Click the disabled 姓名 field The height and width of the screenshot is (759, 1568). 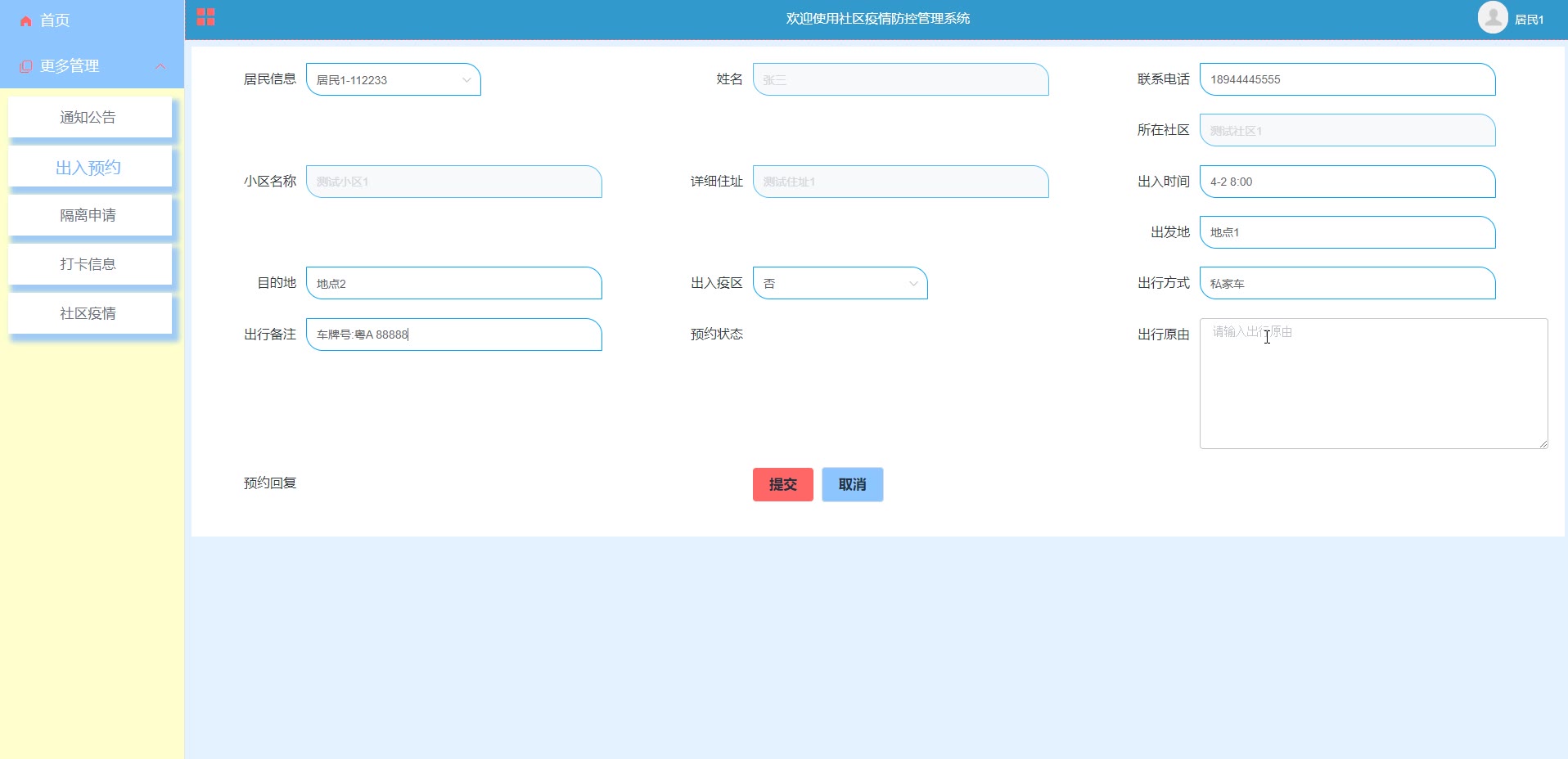900,79
